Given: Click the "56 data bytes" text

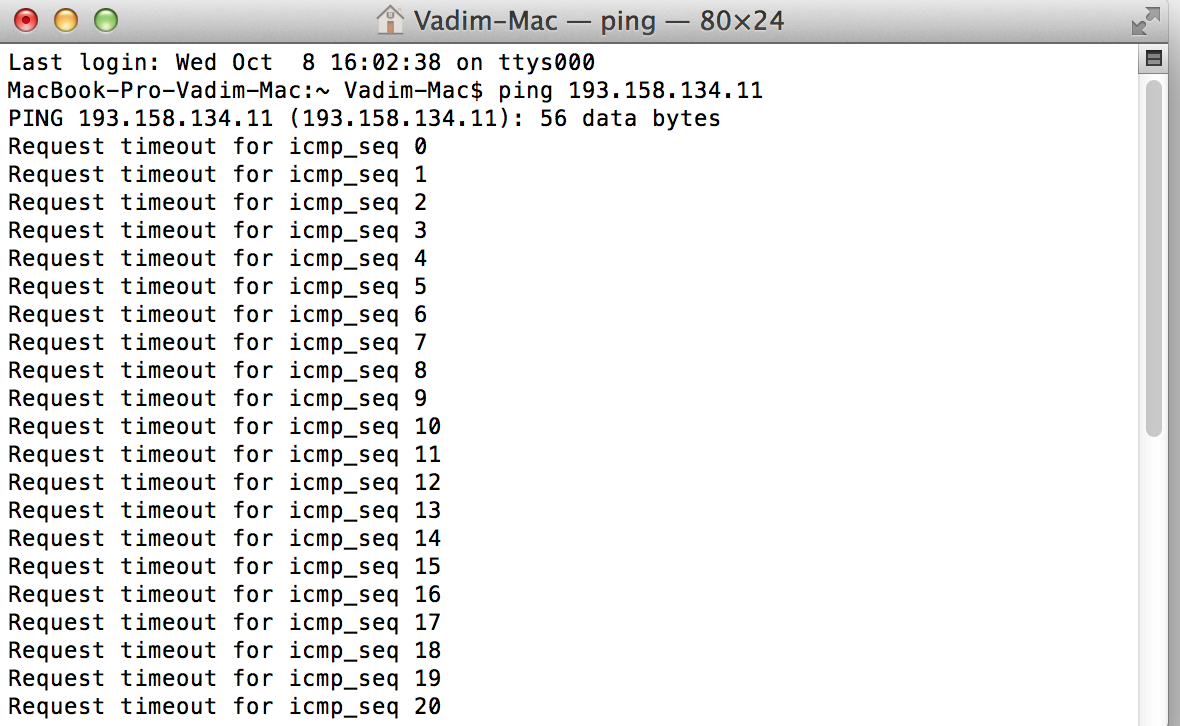Looking at the screenshot, I should coord(630,119).
